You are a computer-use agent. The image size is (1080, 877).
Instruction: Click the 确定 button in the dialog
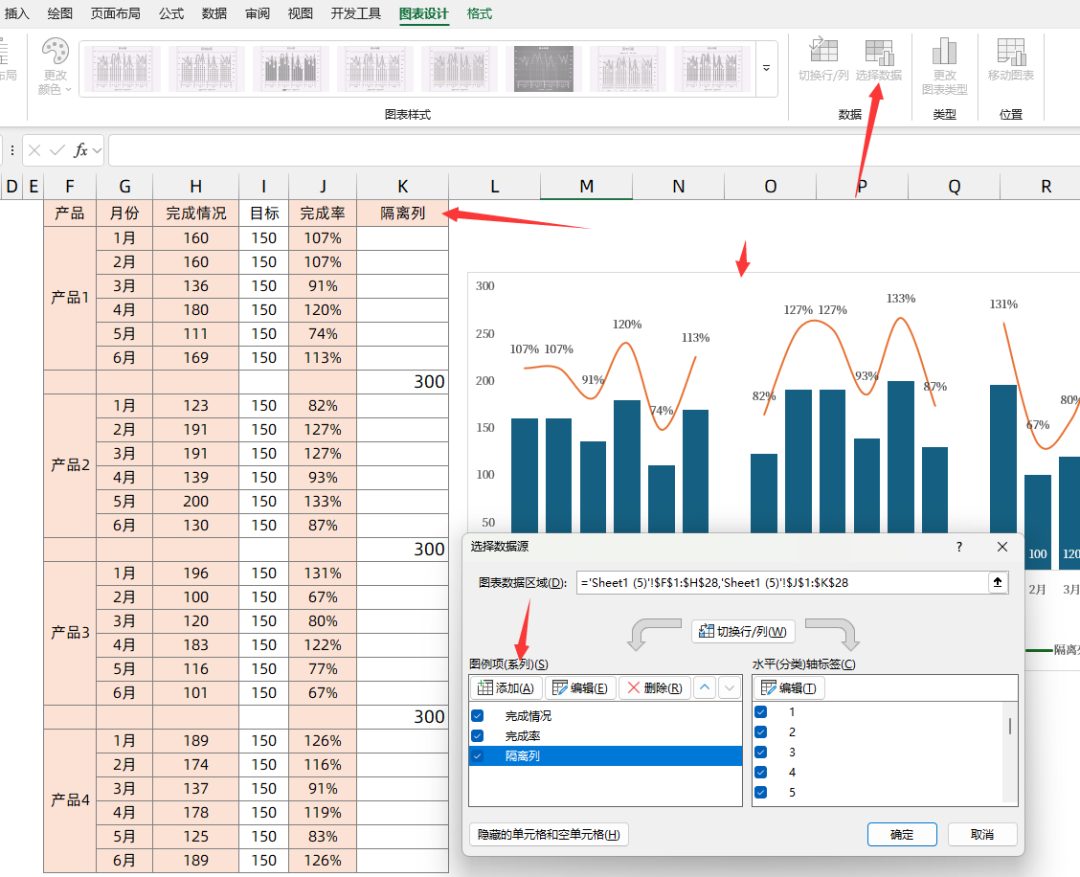point(902,834)
